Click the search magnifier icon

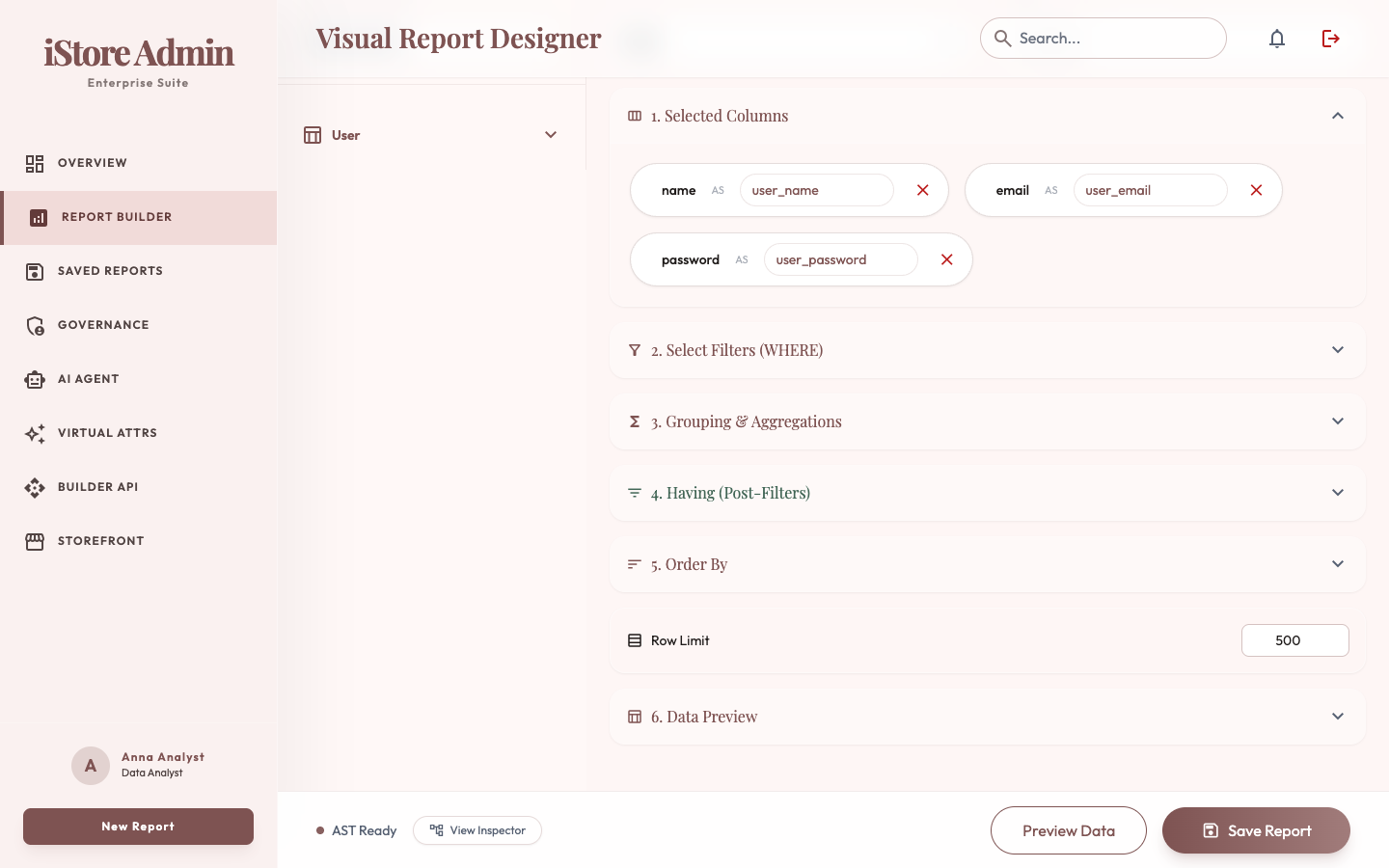(1002, 39)
